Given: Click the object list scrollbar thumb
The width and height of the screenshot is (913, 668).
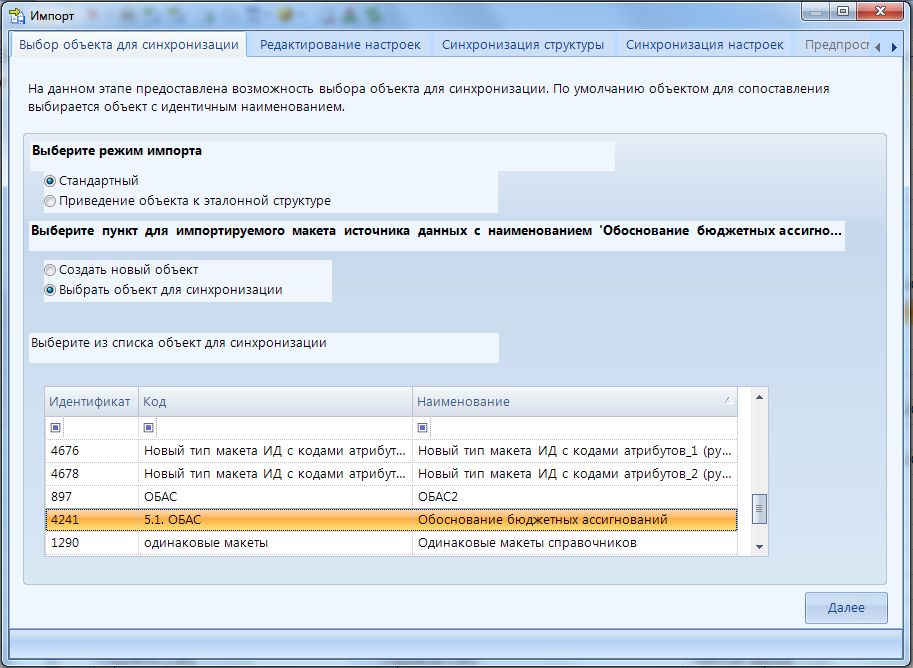Looking at the screenshot, I should (760, 510).
